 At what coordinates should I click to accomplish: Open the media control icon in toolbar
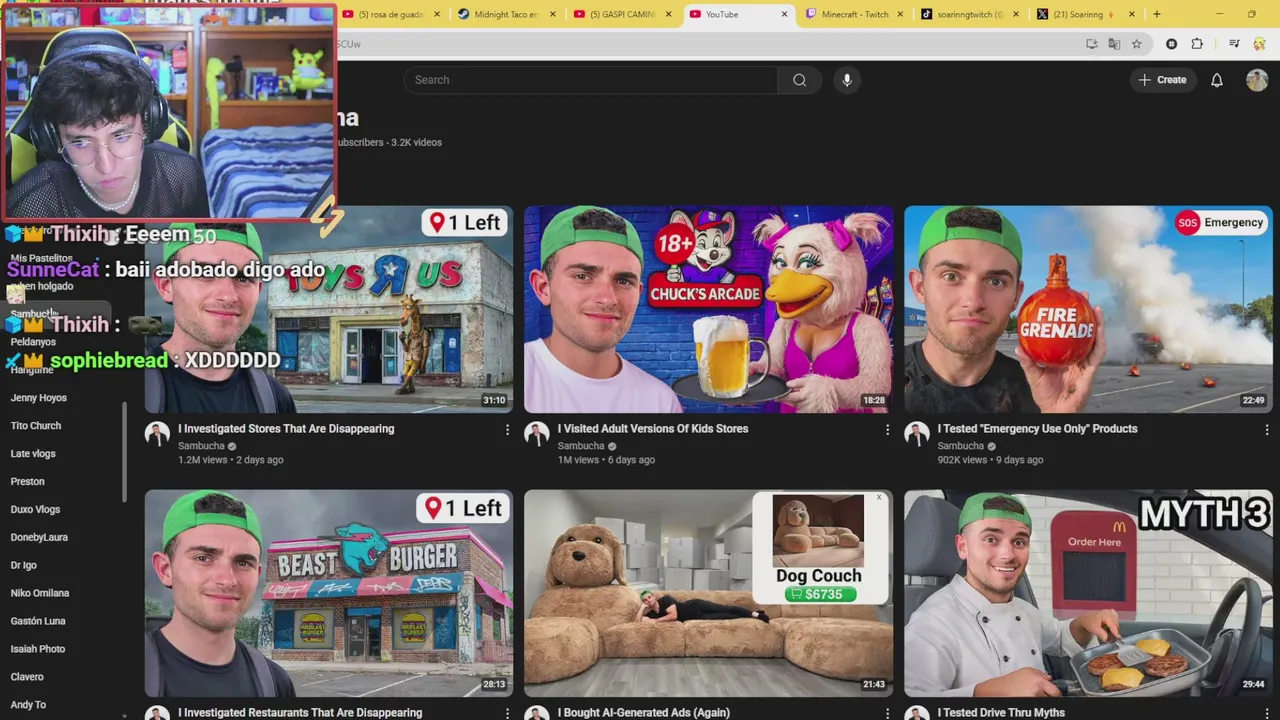(1234, 44)
